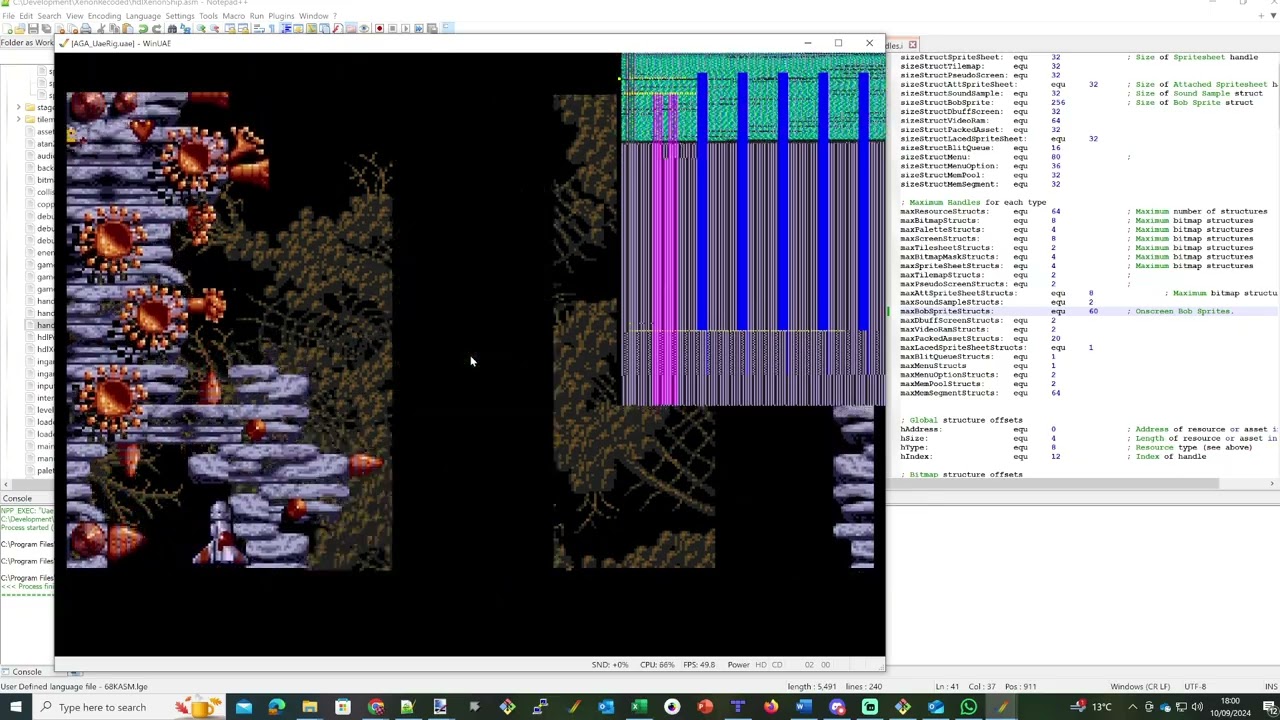
Task: Click the Redo arrow in Notepad++ toolbar
Action: [157, 29]
